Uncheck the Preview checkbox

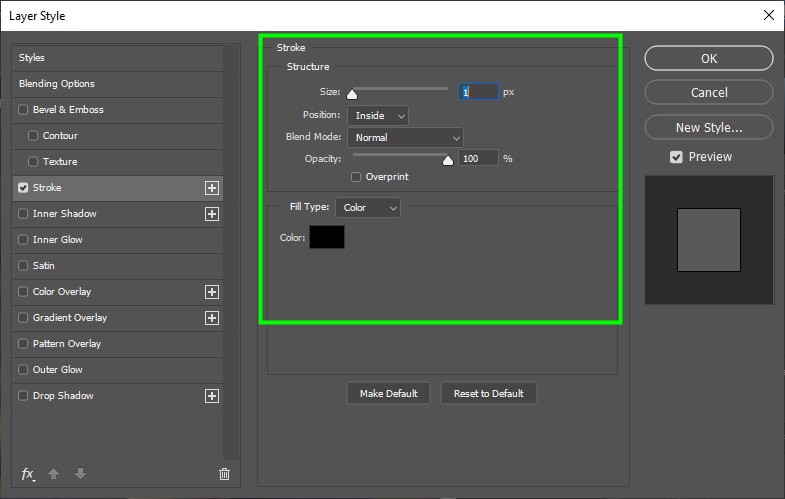point(676,157)
